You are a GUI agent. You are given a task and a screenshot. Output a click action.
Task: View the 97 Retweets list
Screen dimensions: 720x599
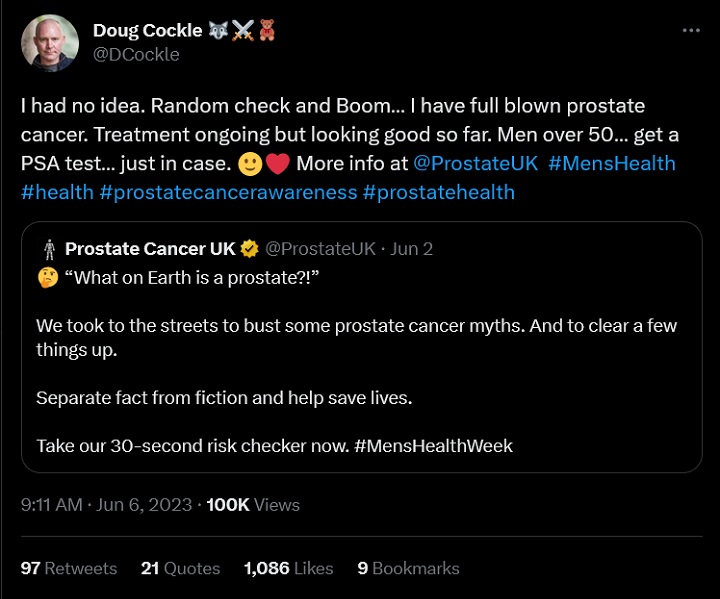69,568
